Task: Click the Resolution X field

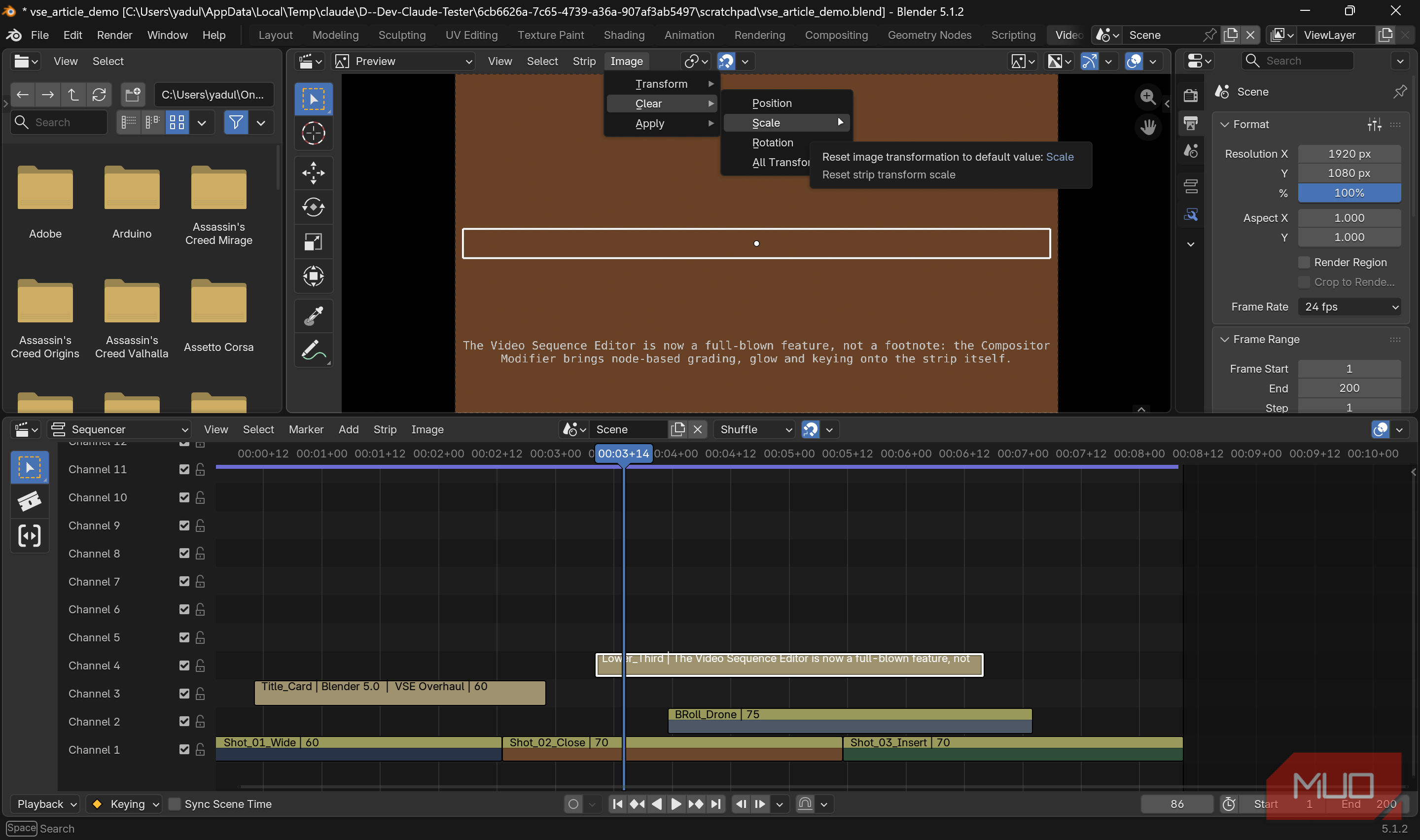Action: tap(1349, 154)
